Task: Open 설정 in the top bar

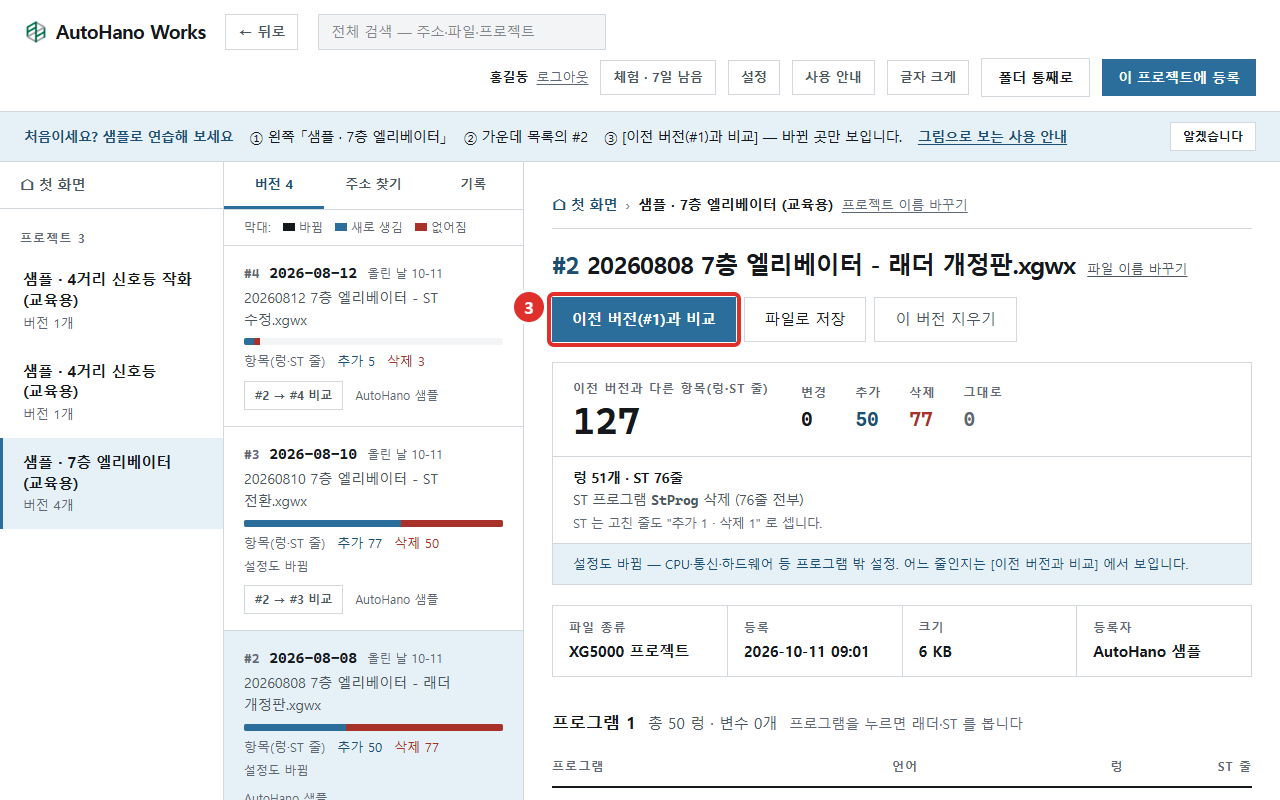Action: click(754, 77)
